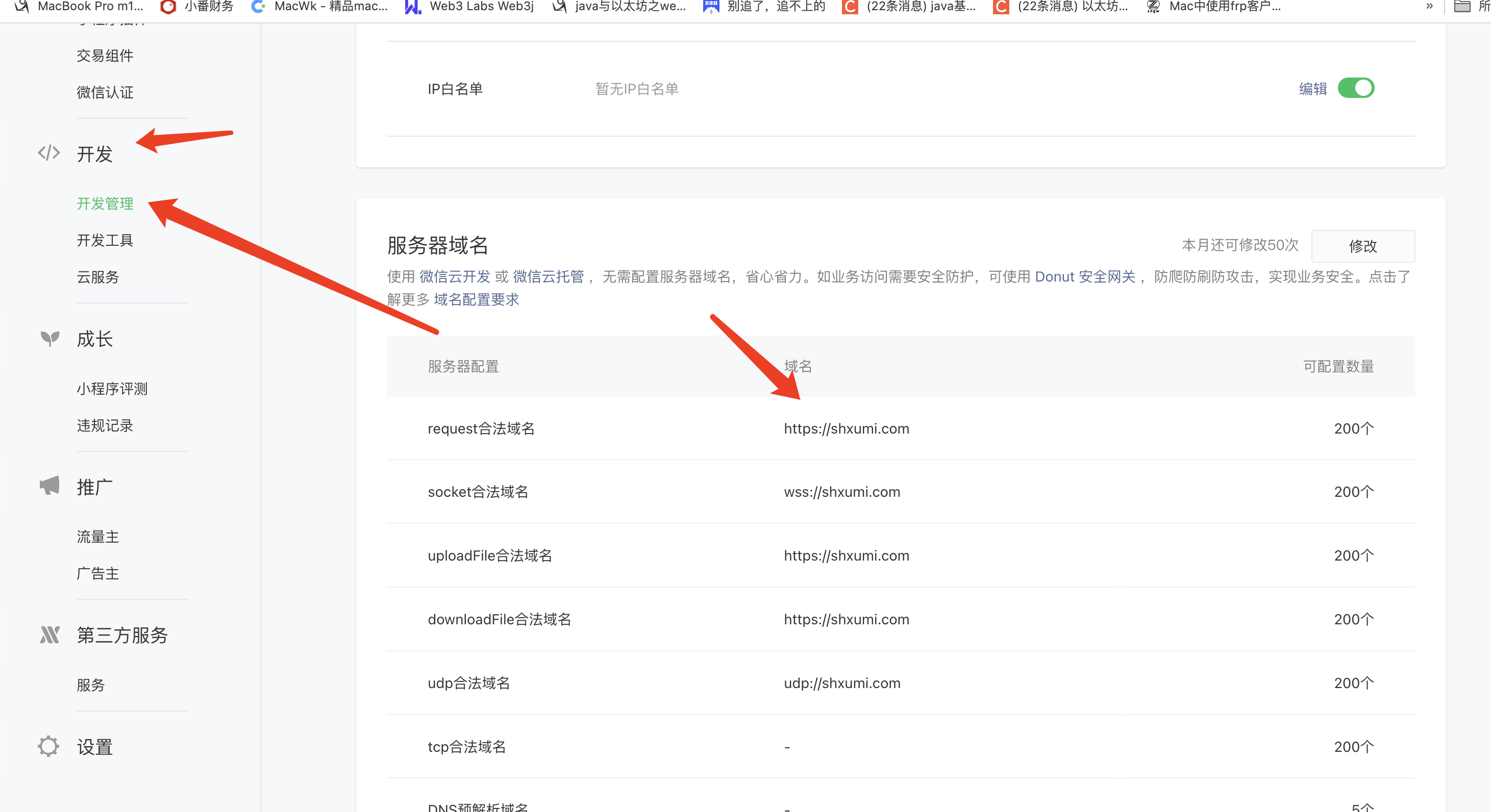Open the 别追了，追不上的 bookmark icon
Screen dimensions: 1491x812
coord(711,6)
